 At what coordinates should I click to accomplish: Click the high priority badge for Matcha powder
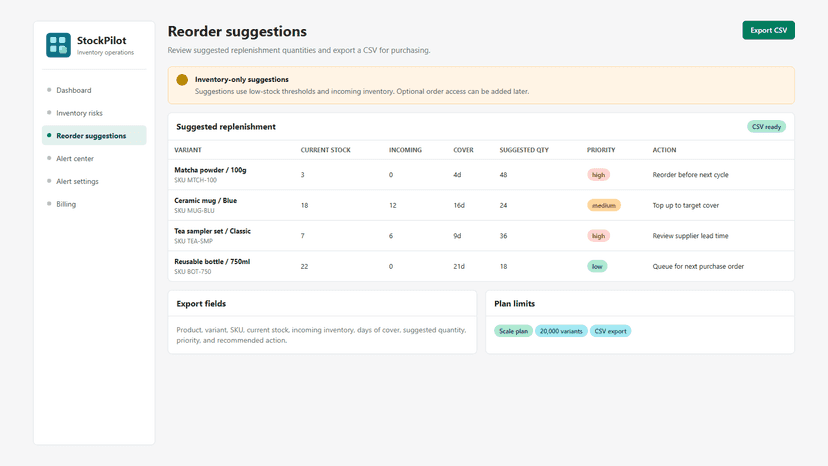click(598, 175)
